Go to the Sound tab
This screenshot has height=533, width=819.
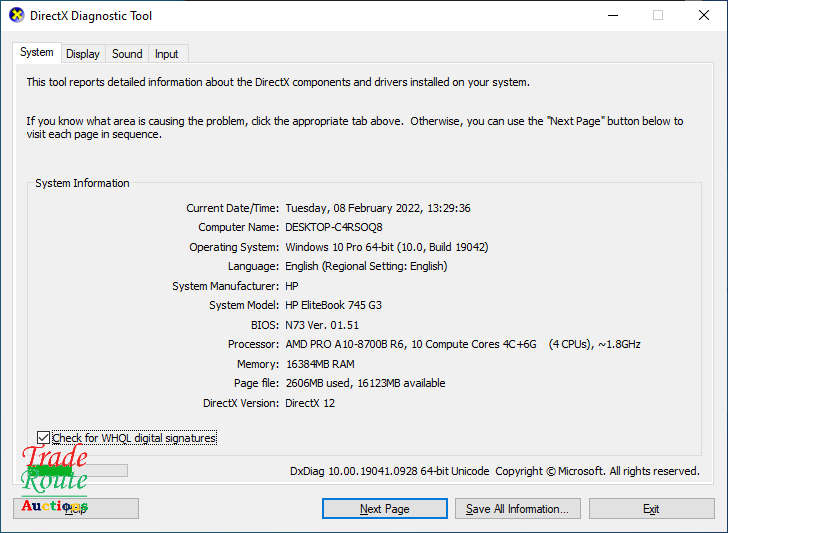[x=127, y=54]
